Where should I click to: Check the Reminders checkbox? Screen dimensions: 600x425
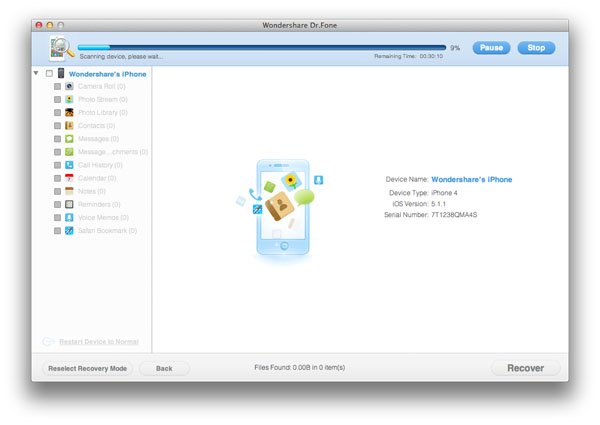point(57,205)
